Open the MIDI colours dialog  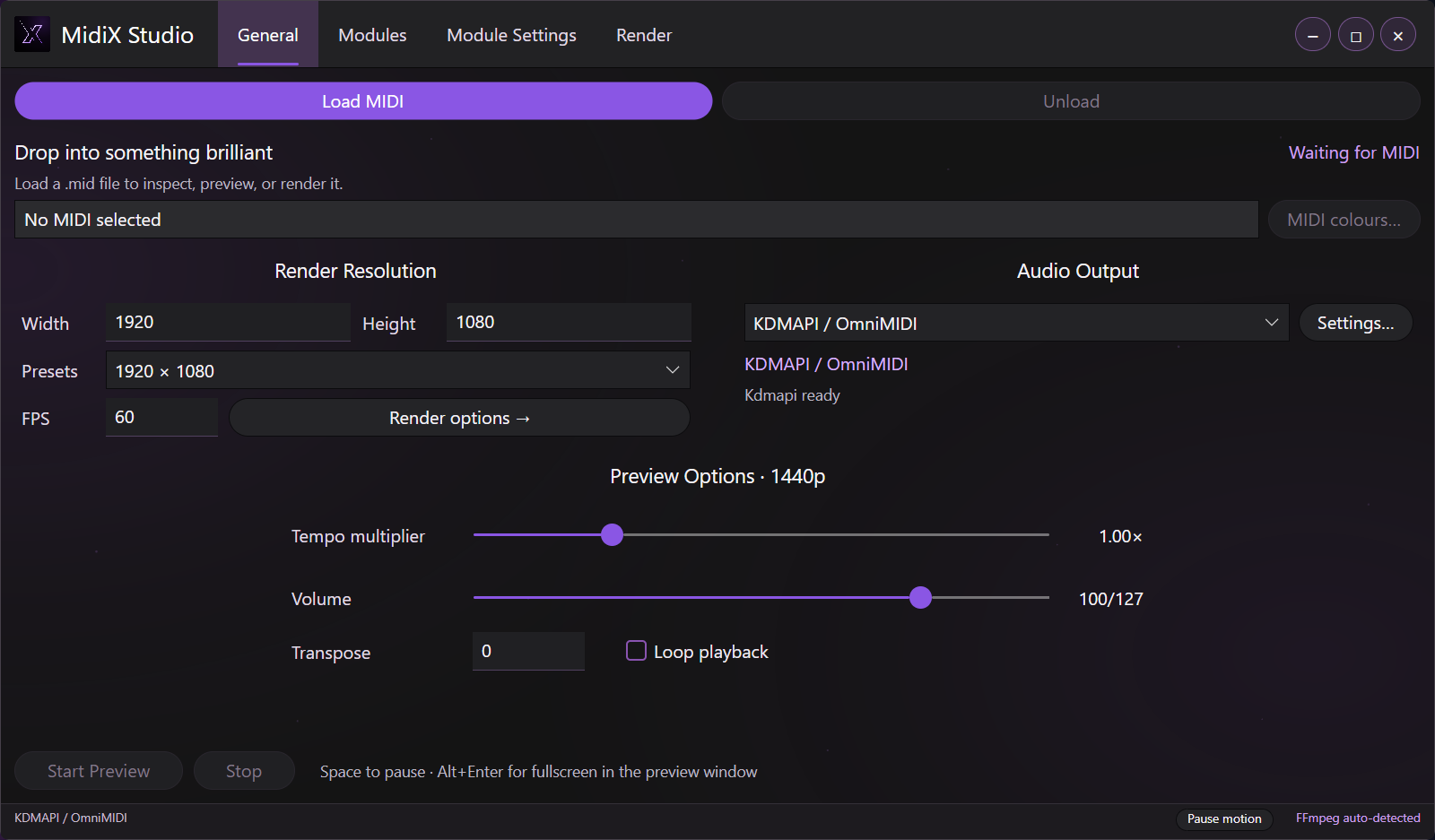tap(1344, 220)
